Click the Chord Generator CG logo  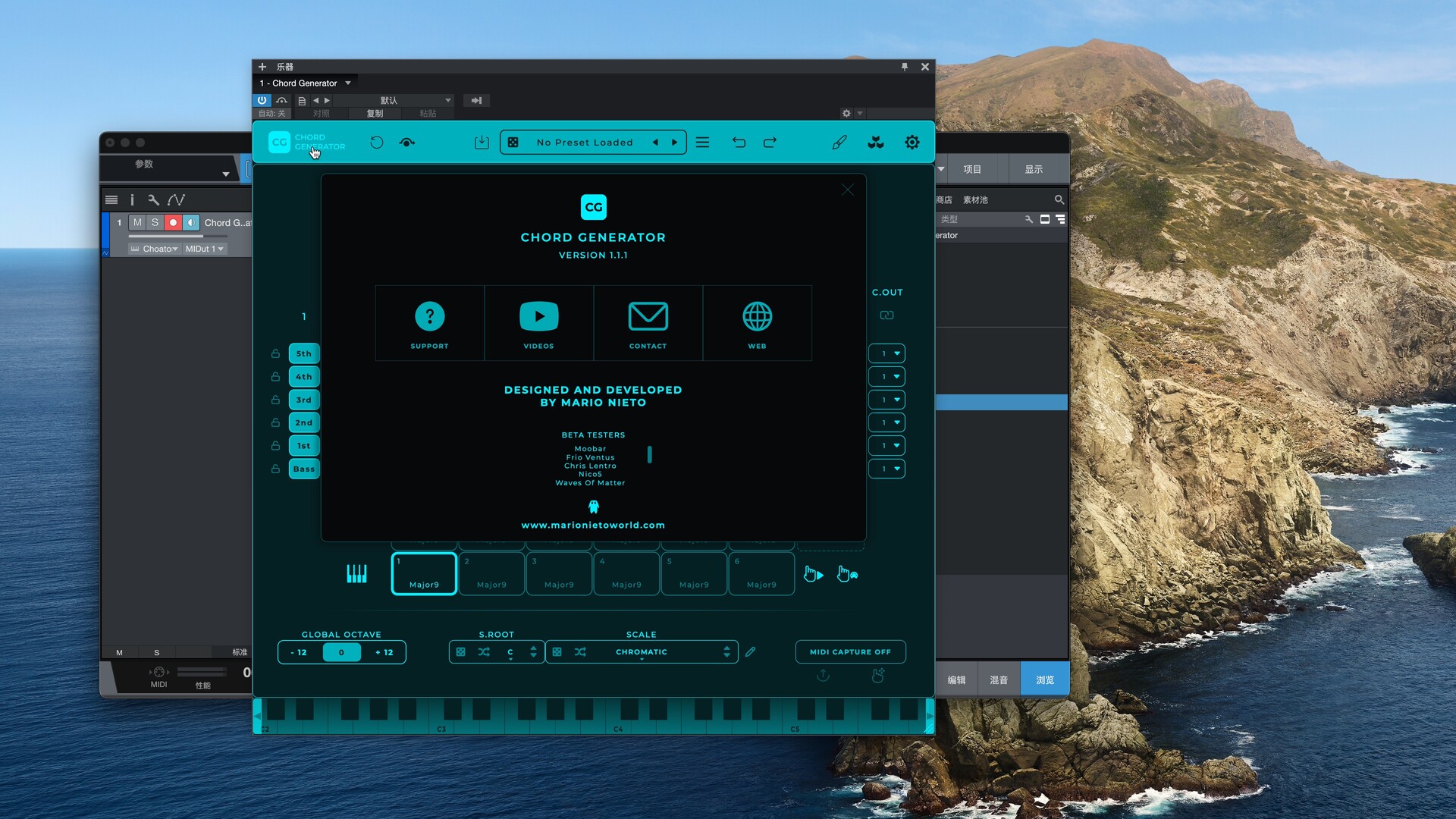[x=279, y=142]
